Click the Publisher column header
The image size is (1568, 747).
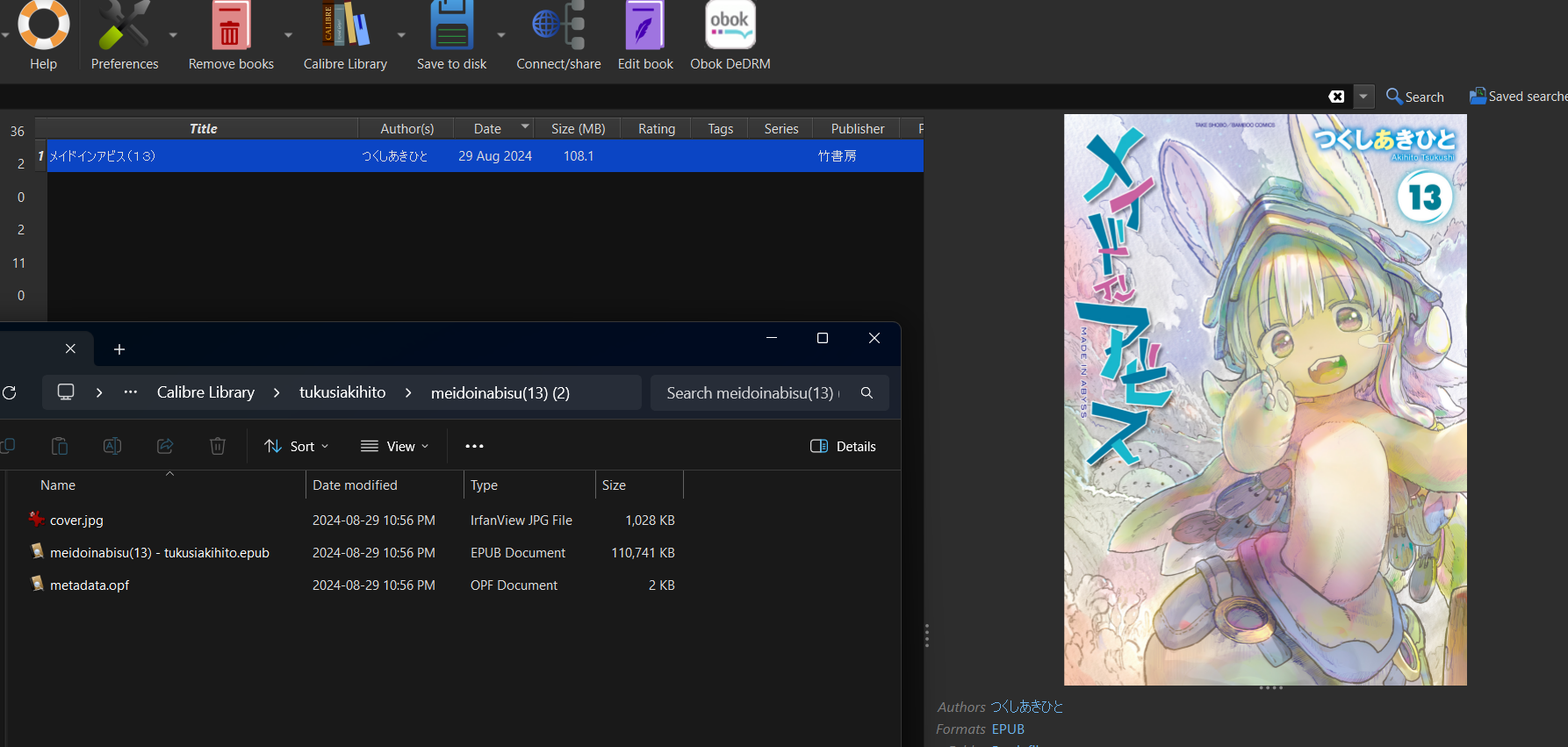[857, 128]
